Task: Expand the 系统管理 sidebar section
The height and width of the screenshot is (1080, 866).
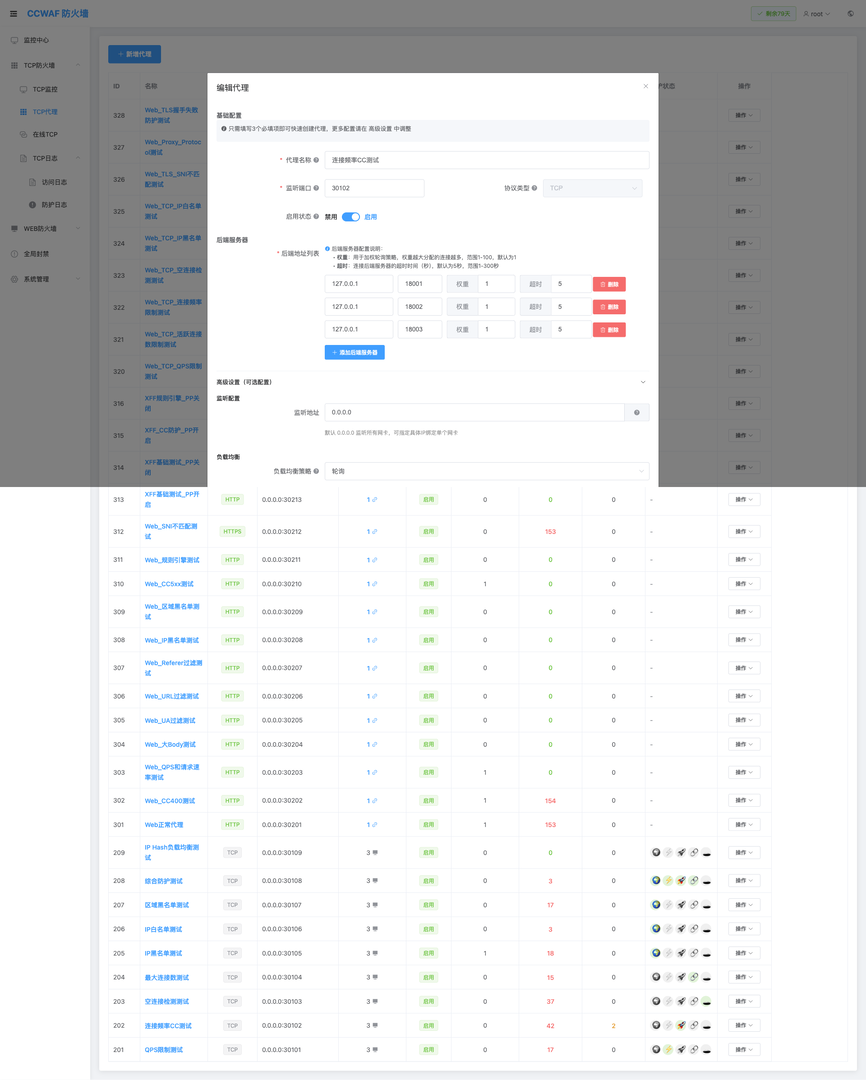Action: [x=45, y=279]
